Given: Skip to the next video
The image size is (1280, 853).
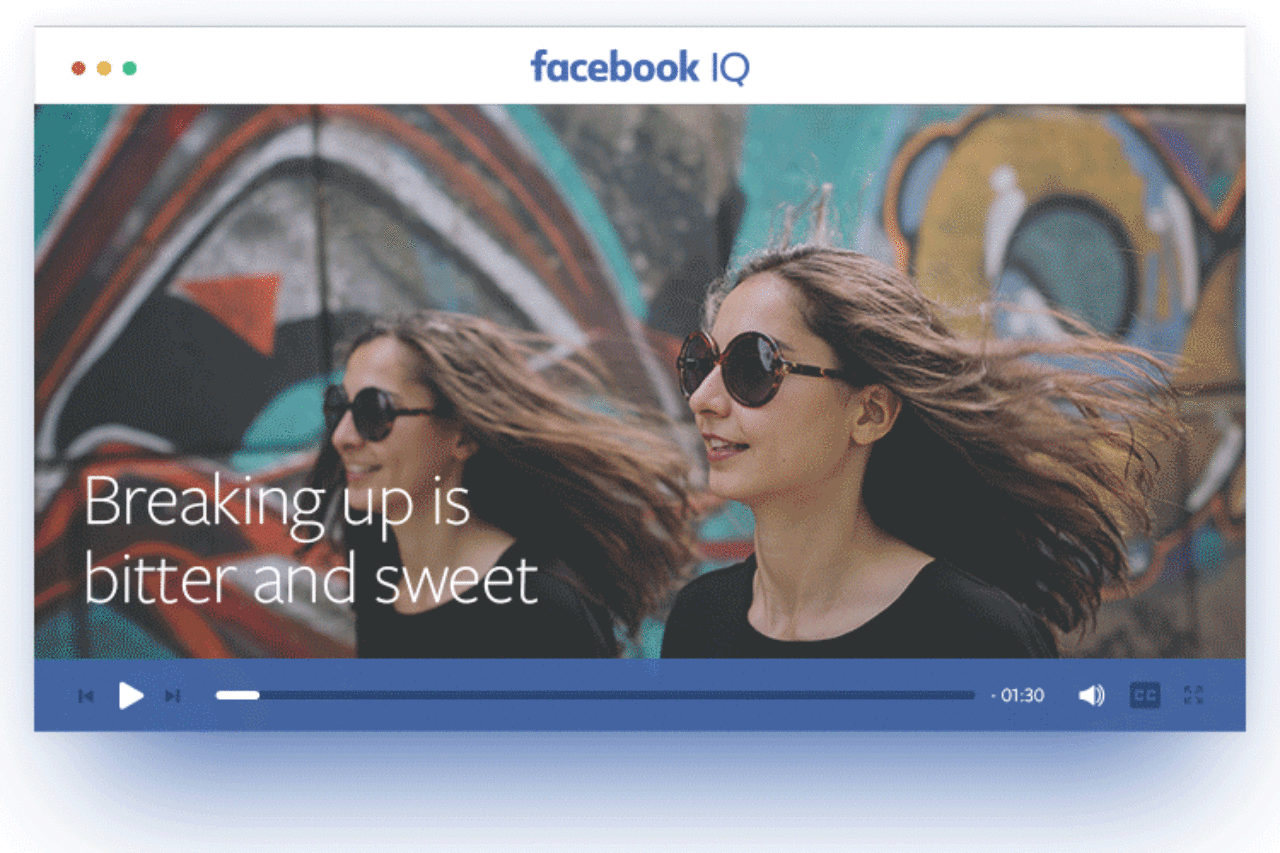Looking at the screenshot, I should (172, 696).
